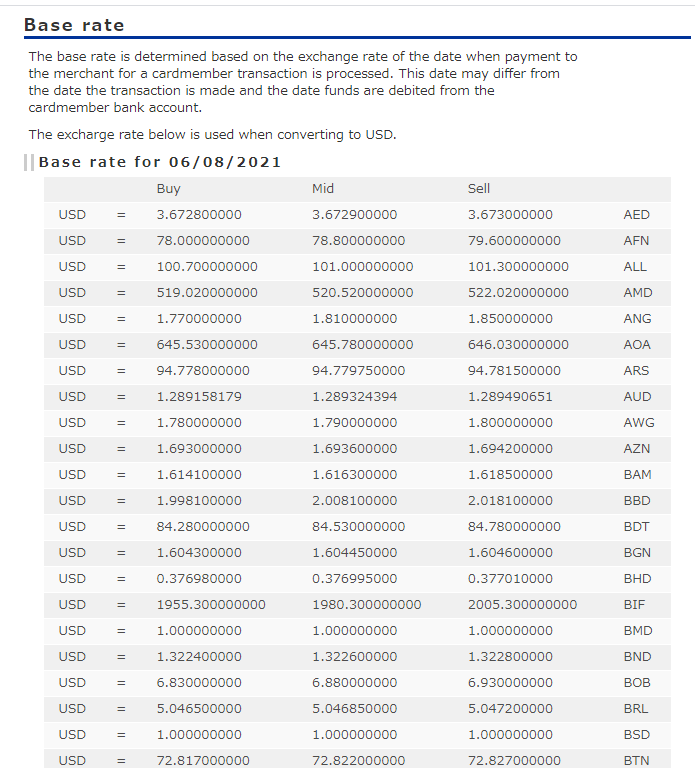The image size is (695, 768).
Task: Select the ARS currency code
Action: 636,370
